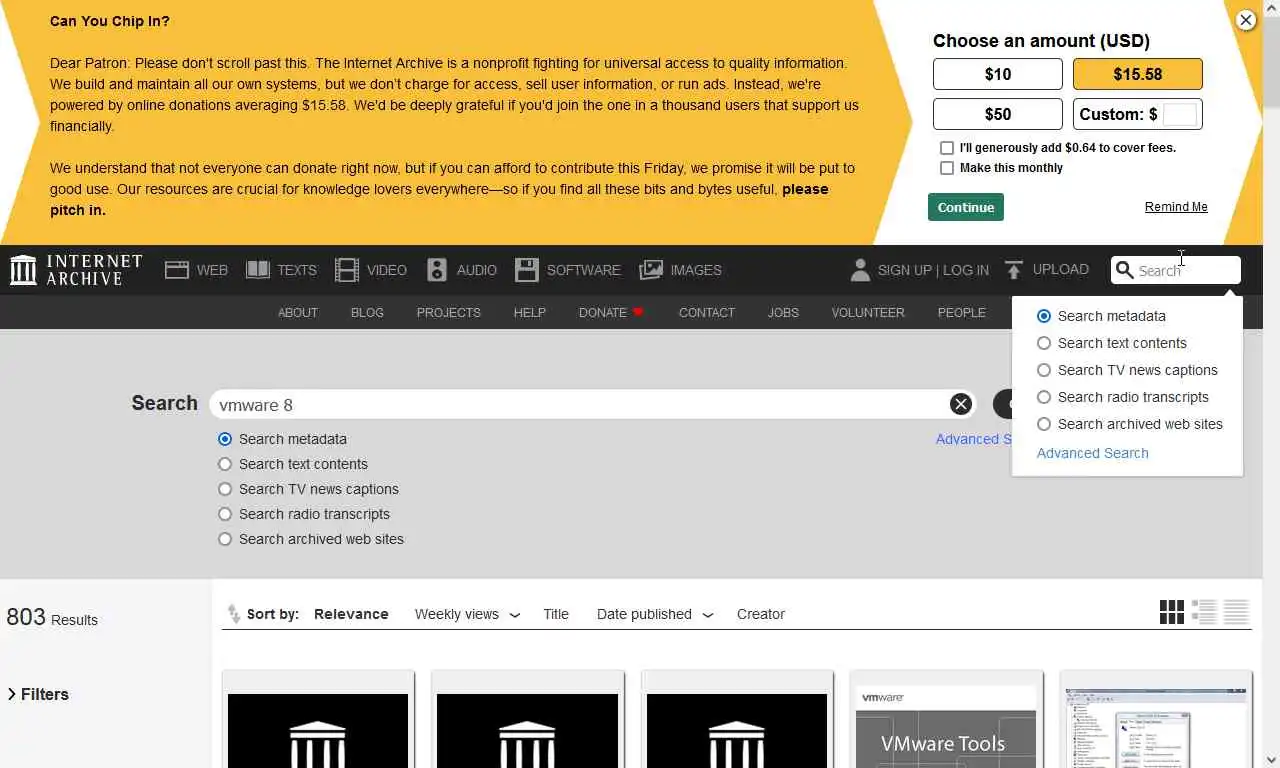Choose the $10 donation amount

(x=998, y=74)
